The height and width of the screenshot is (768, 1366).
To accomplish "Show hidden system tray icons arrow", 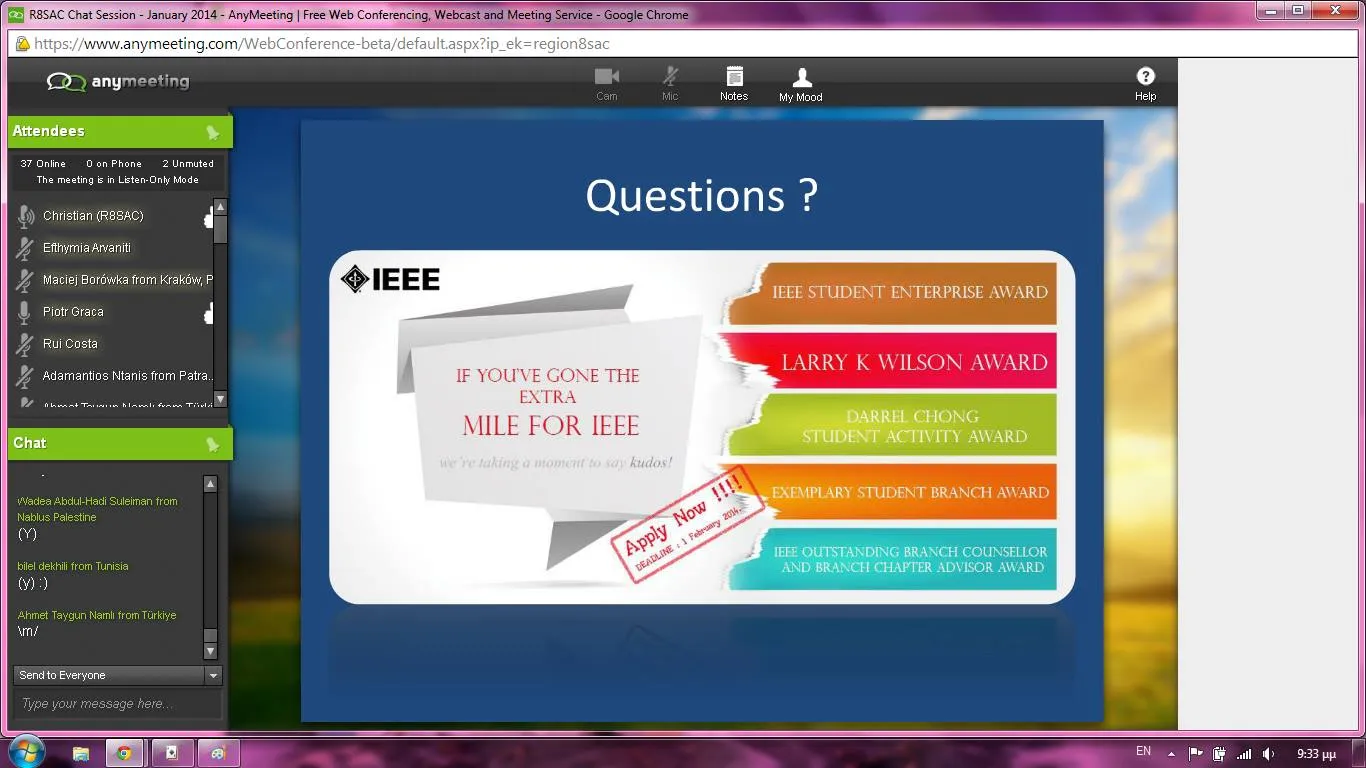I will coord(1171,753).
